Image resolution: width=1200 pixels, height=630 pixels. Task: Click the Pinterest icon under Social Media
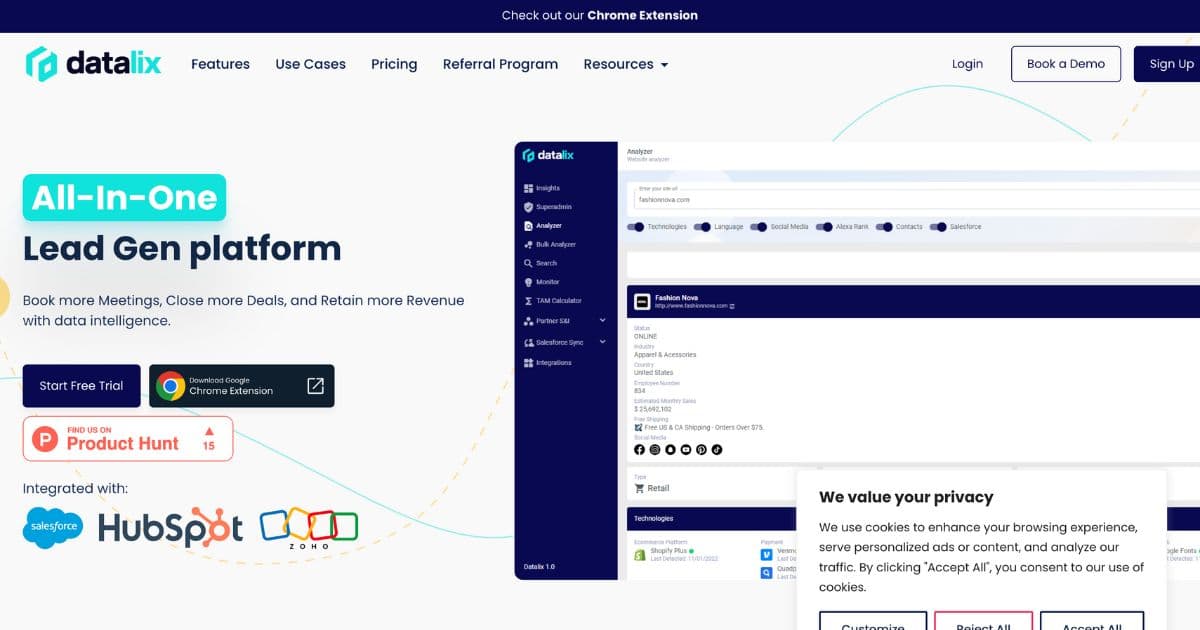pyautogui.click(x=702, y=450)
